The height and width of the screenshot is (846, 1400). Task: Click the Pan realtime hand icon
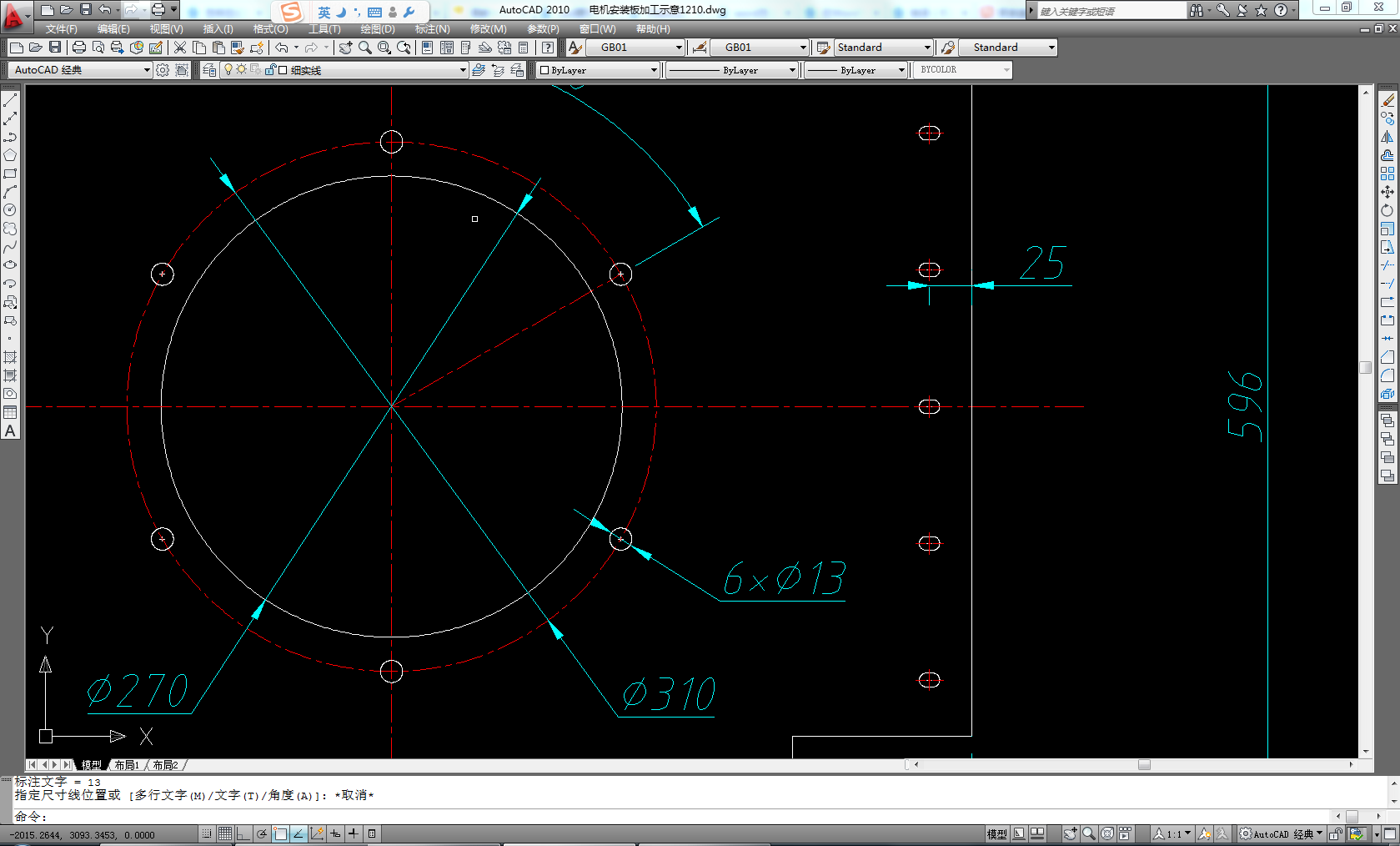(x=345, y=48)
